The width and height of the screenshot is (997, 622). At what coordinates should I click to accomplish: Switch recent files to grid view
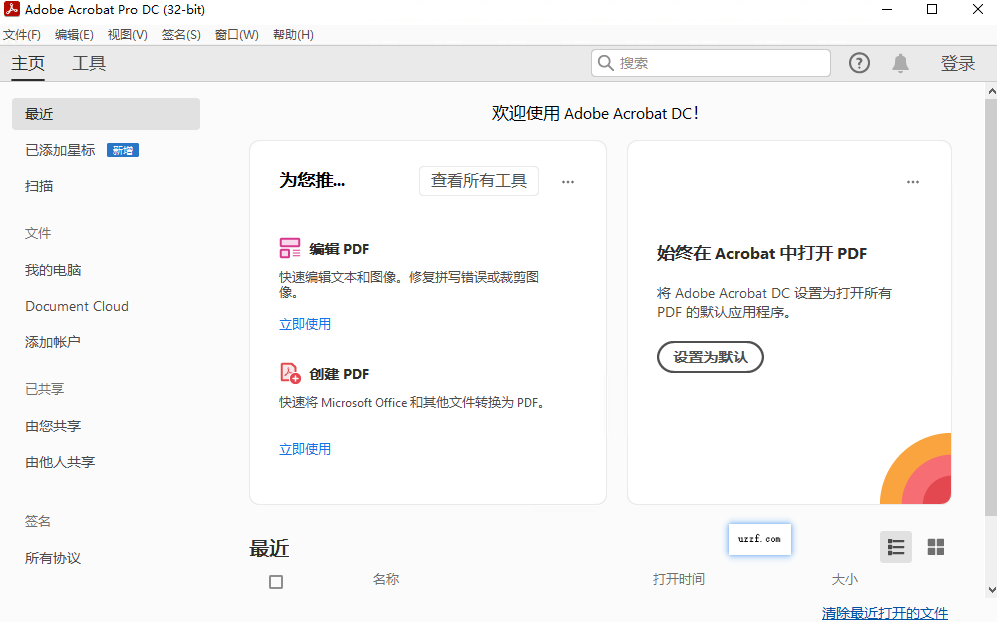coord(936,547)
